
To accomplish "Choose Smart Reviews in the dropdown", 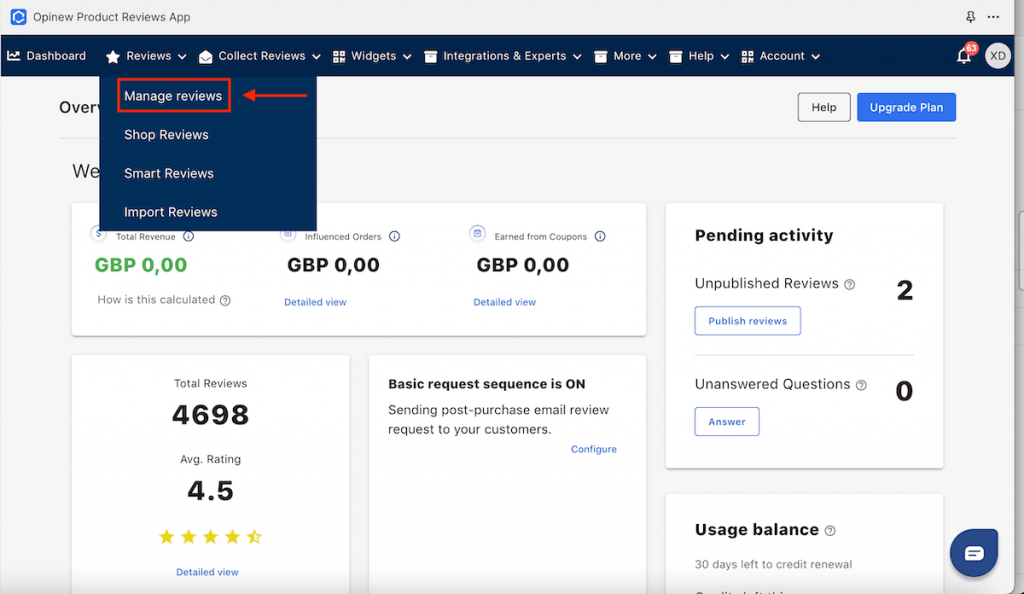I will point(169,173).
